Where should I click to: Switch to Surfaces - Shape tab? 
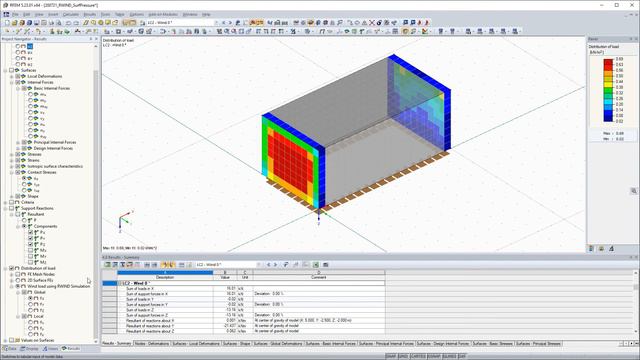236,344
